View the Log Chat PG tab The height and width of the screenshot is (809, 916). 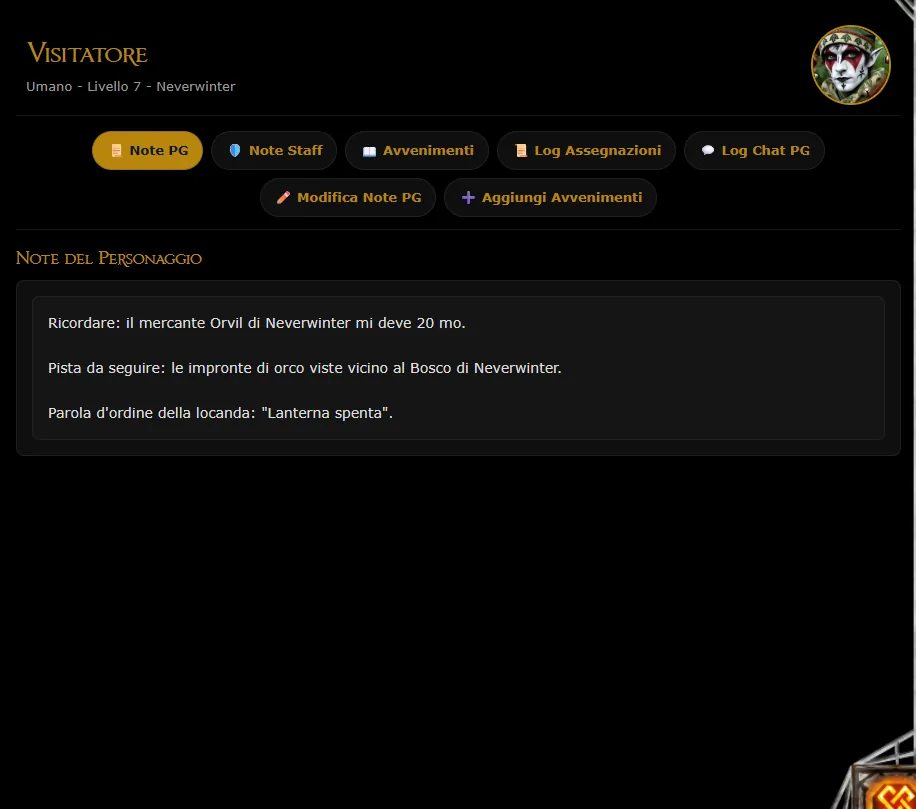(754, 151)
